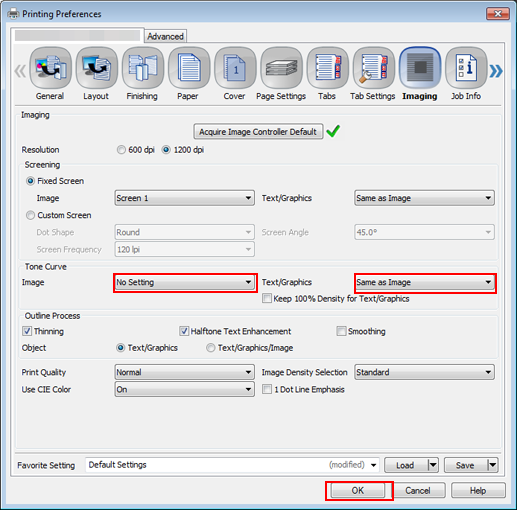Click the disabled Screen Frequency dropdown
Image resolution: width=517 pixels, height=510 pixels.
(x=185, y=249)
